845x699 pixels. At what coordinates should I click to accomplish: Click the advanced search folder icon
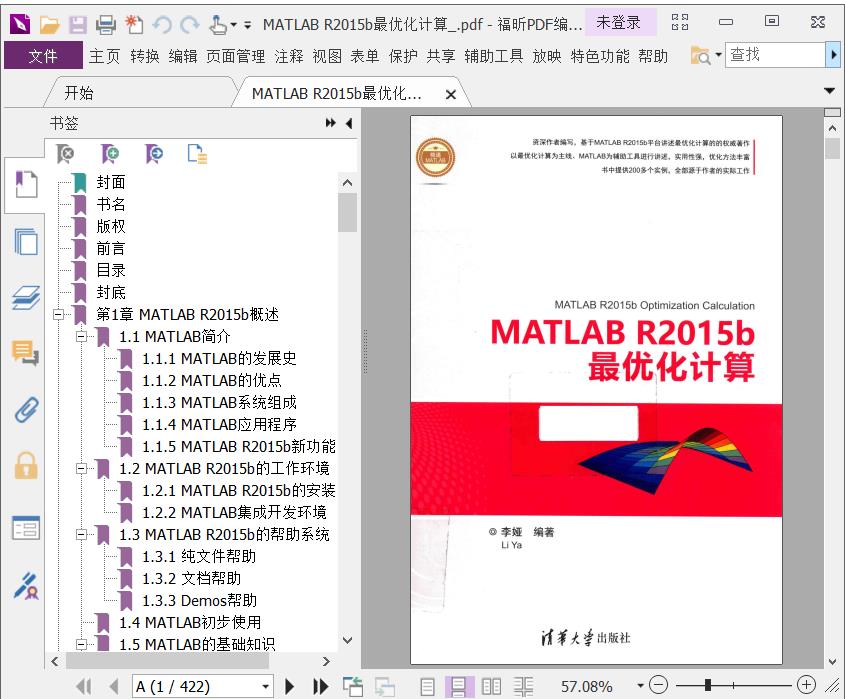701,55
